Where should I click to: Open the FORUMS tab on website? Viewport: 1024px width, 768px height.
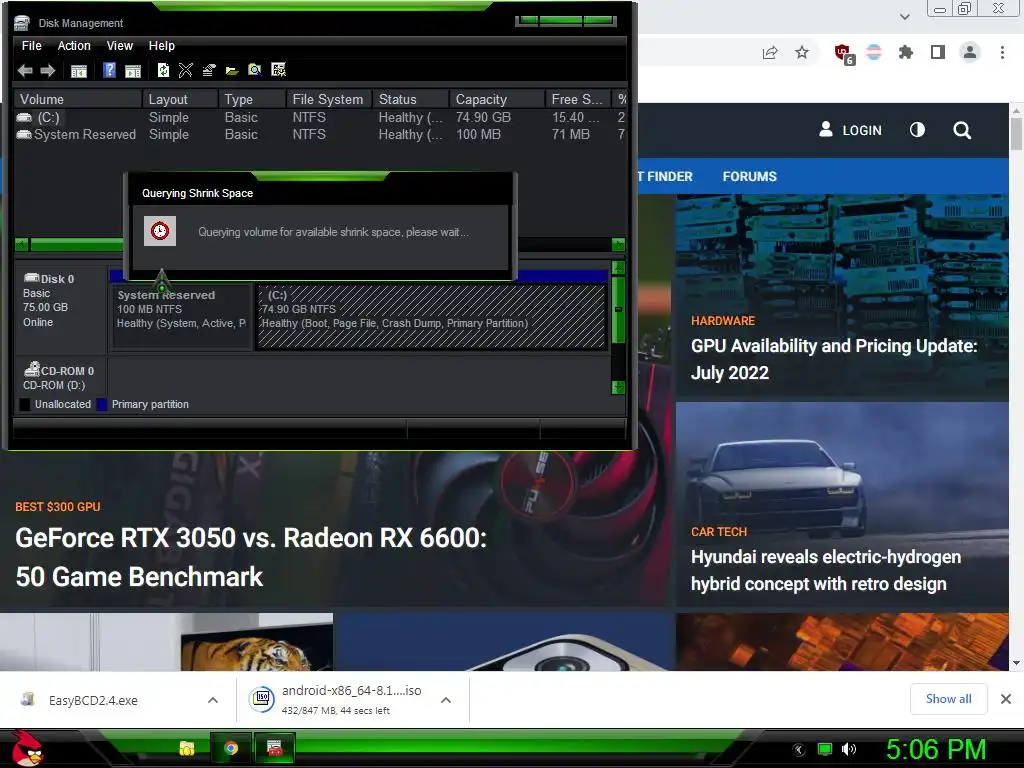pyautogui.click(x=750, y=176)
